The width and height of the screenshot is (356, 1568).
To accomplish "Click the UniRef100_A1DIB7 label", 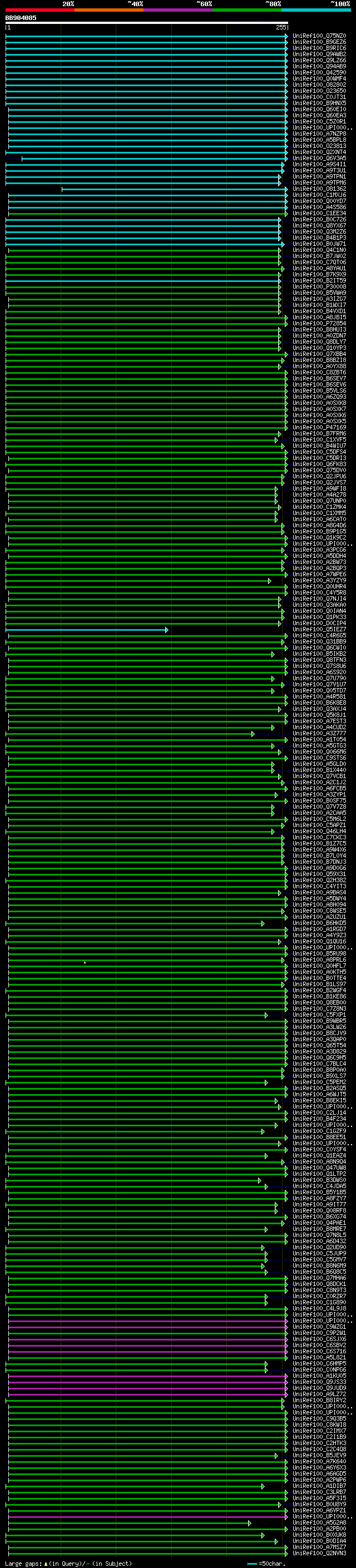I will [319, 1486].
